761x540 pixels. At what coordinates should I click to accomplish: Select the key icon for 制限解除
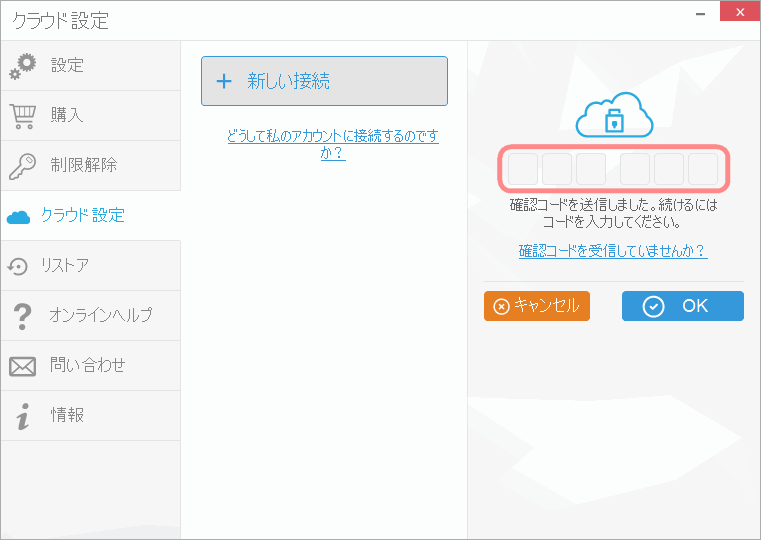[x=22, y=166]
